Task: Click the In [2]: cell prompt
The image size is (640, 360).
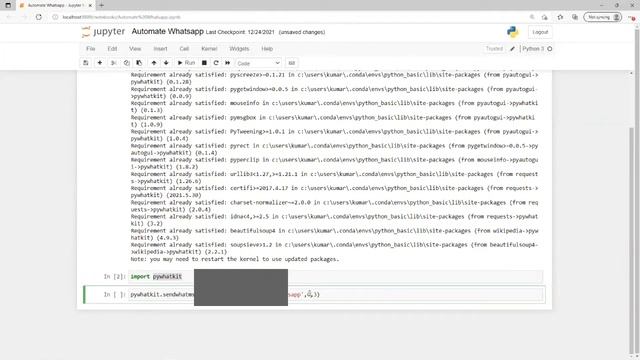Action: click(x=114, y=277)
